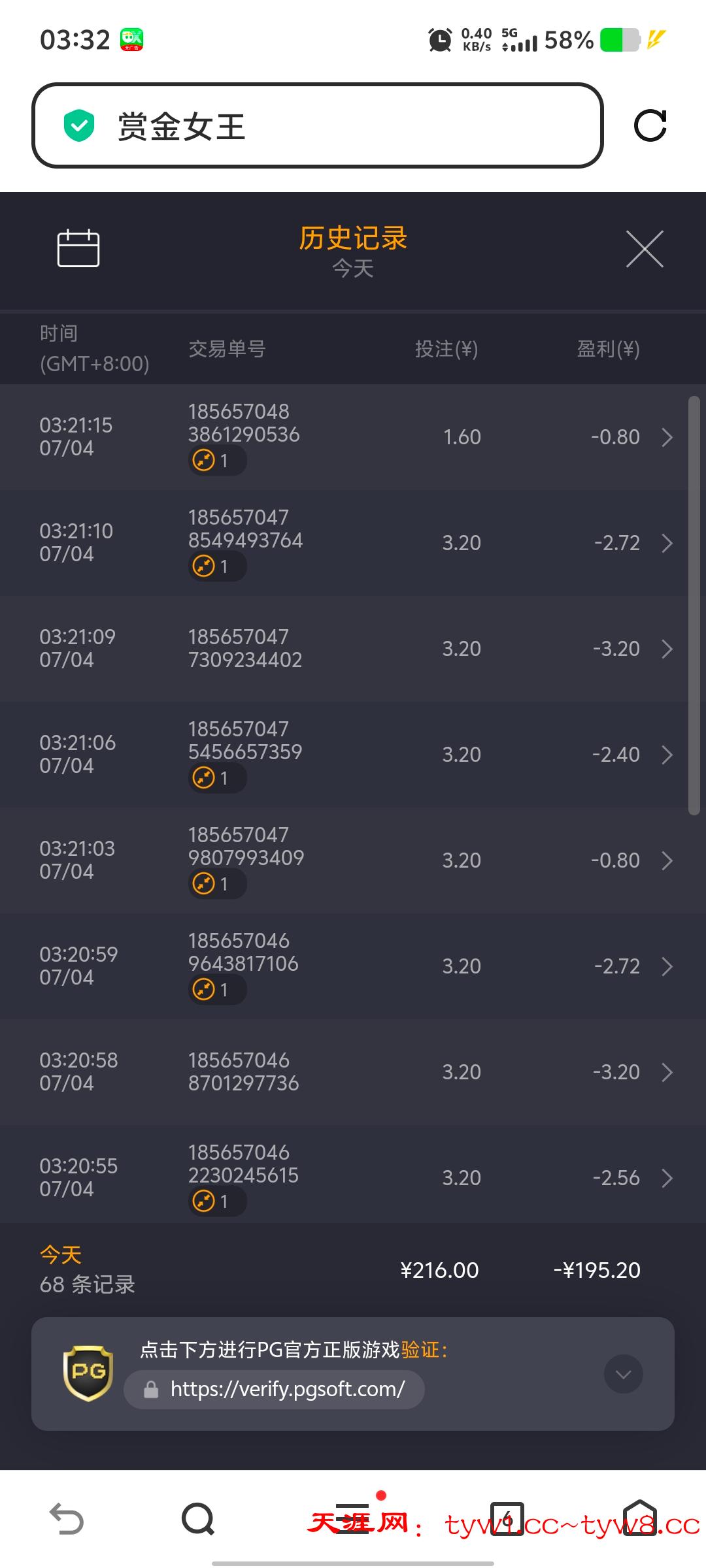
Task: Expand the PG verification banner
Action: coord(623,1374)
